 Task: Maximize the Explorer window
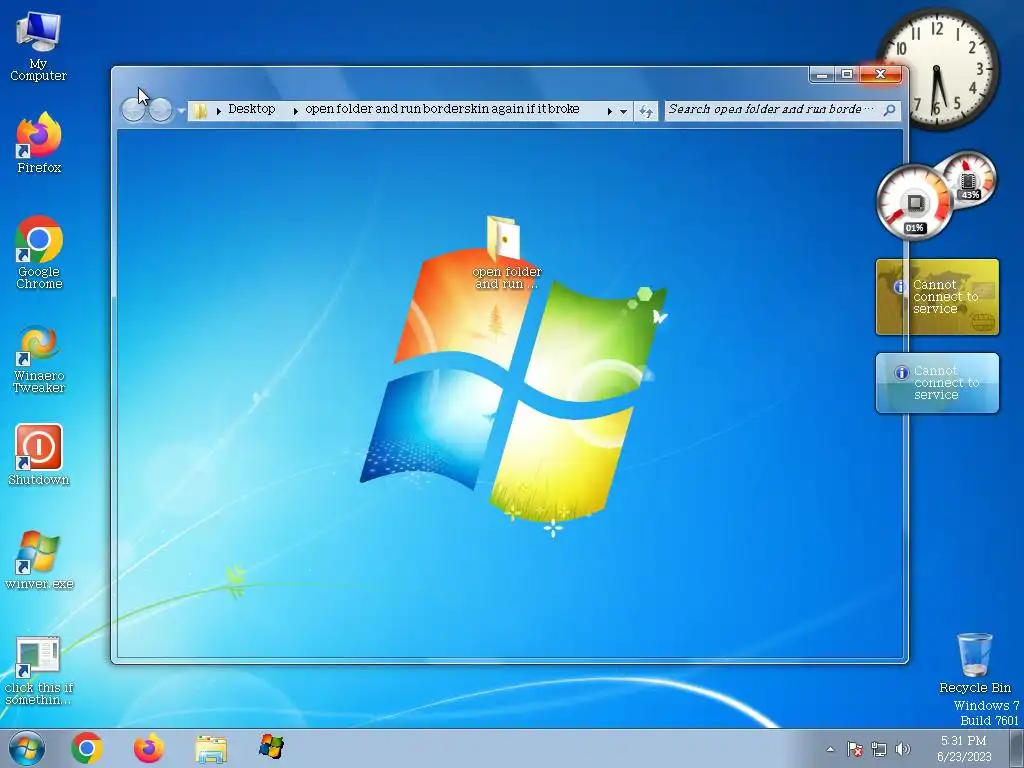click(847, 74)
